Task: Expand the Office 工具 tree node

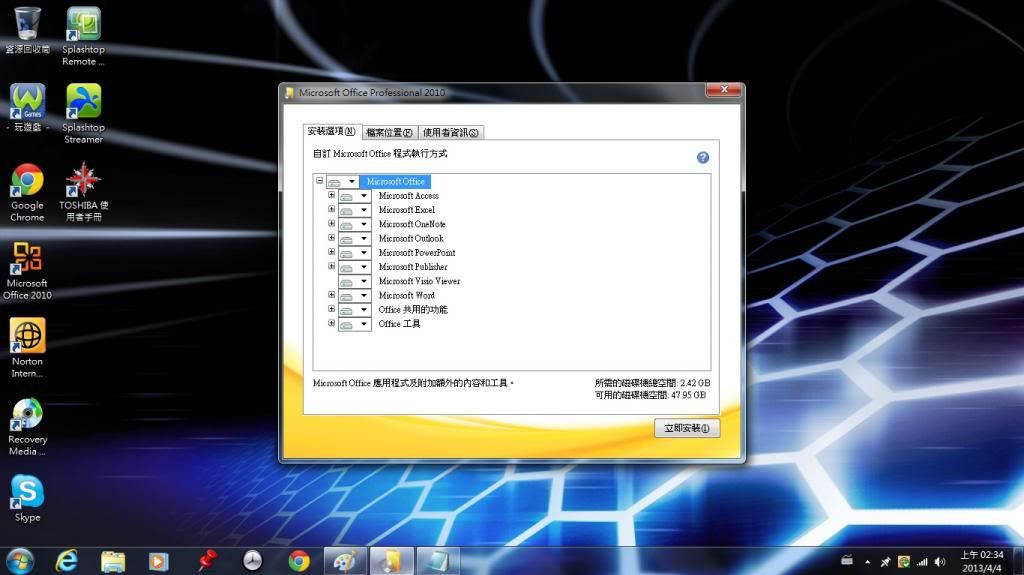Action: click(x=331, y=323)
